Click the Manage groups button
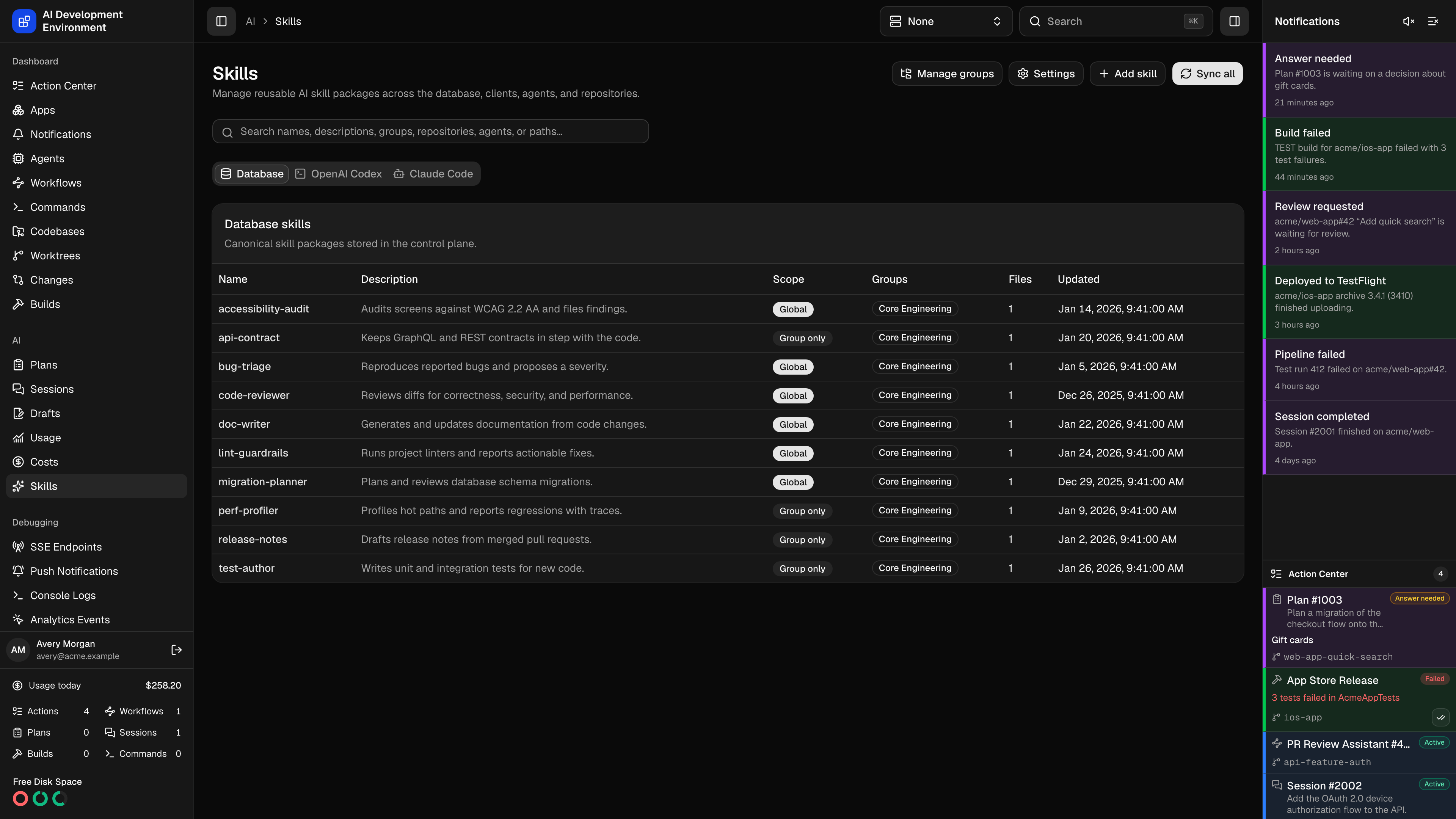Viewport: 1456px width, 819px height. [x=947, y=74]
